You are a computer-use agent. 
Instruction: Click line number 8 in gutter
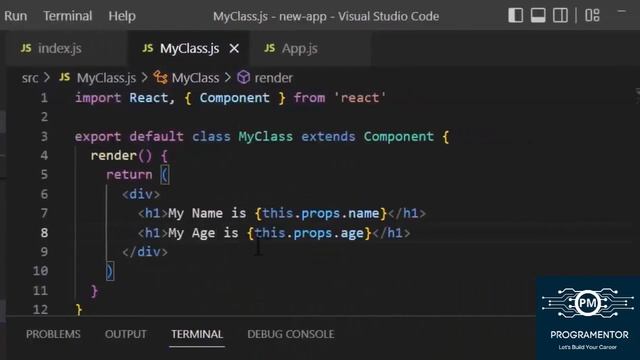click(44, 233)
